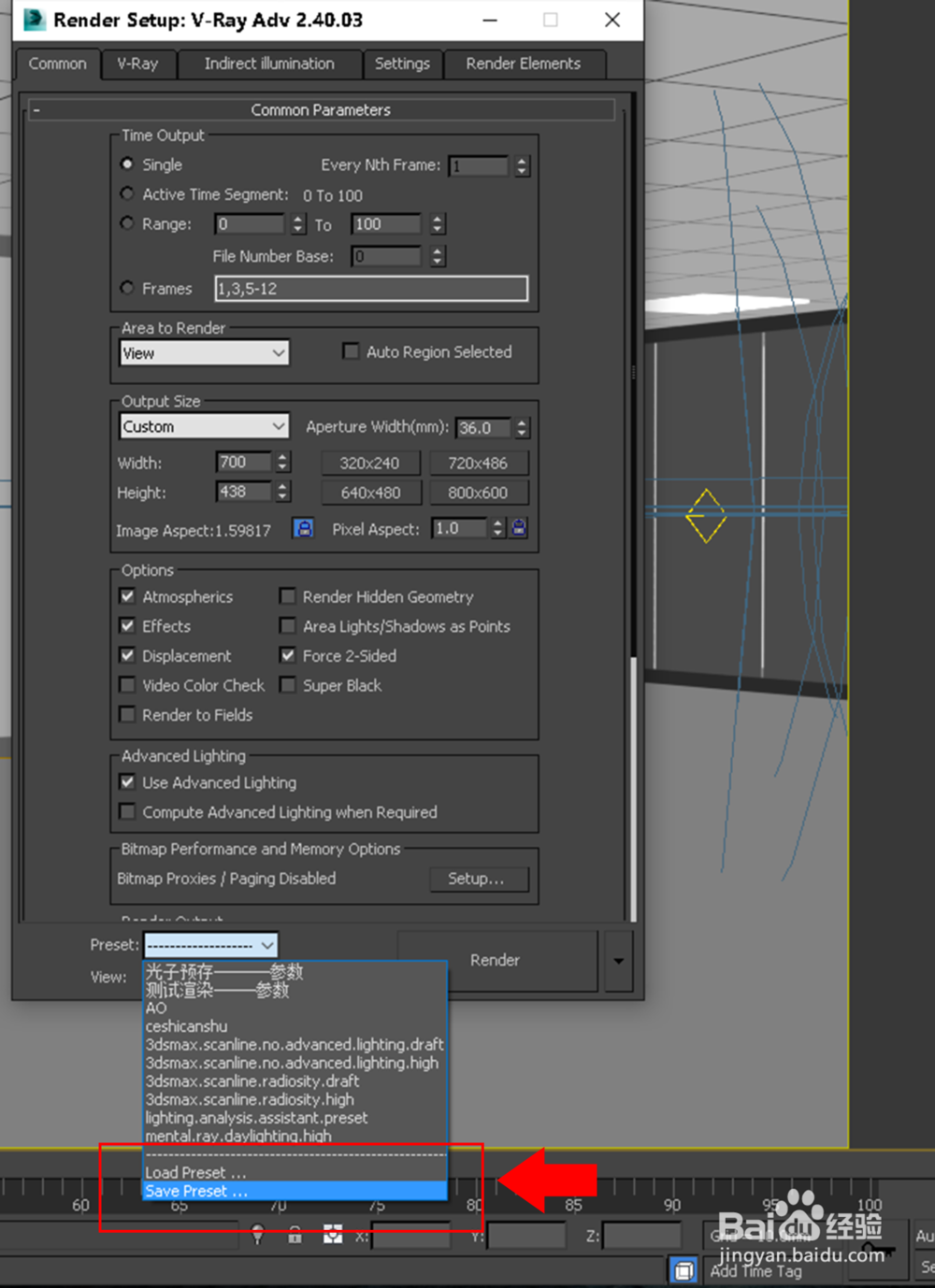Viewport: 935px width, 1288px height.
Task: Open the Indirect illumination tab
Action: point(269,64)
